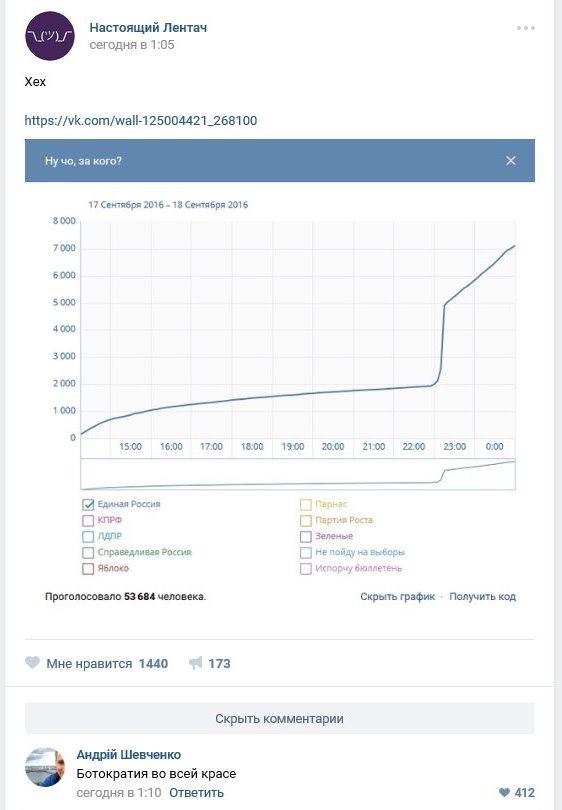Enable the КПРФ series checkbox
This screenshot has height=810, width=562.
pos(88,520)
